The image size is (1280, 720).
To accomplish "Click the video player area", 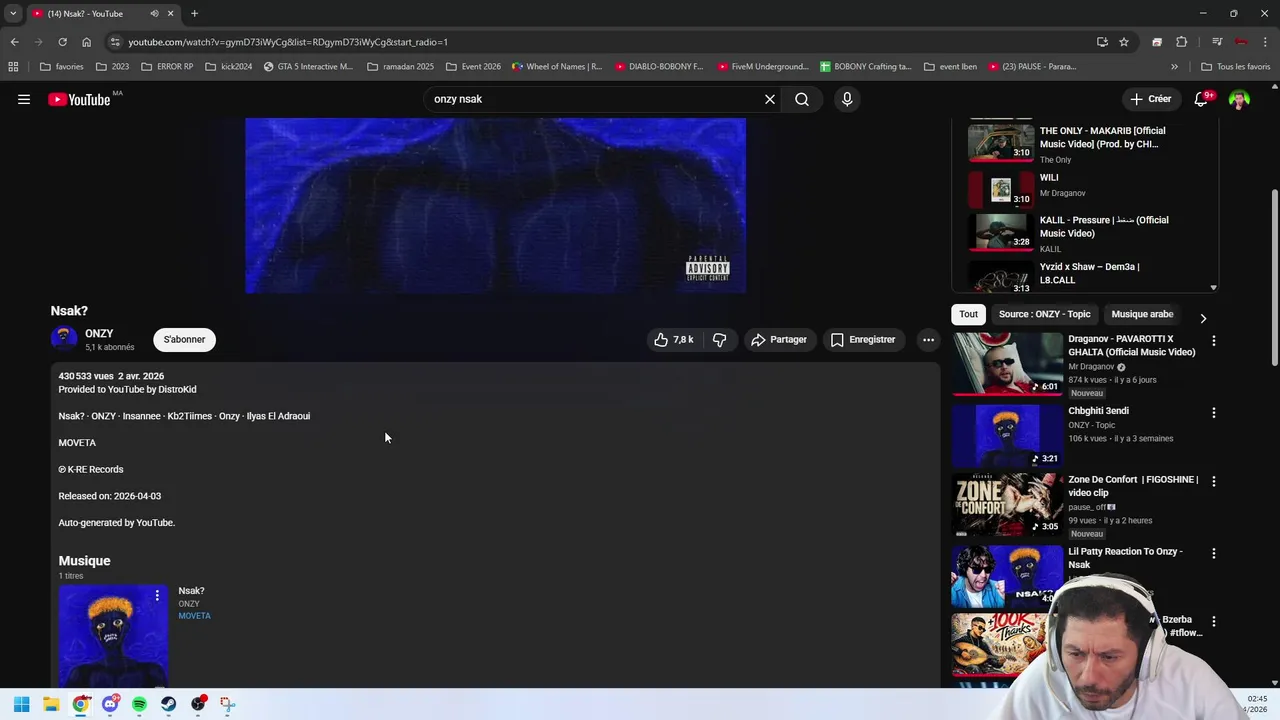I will click(495, 206).
